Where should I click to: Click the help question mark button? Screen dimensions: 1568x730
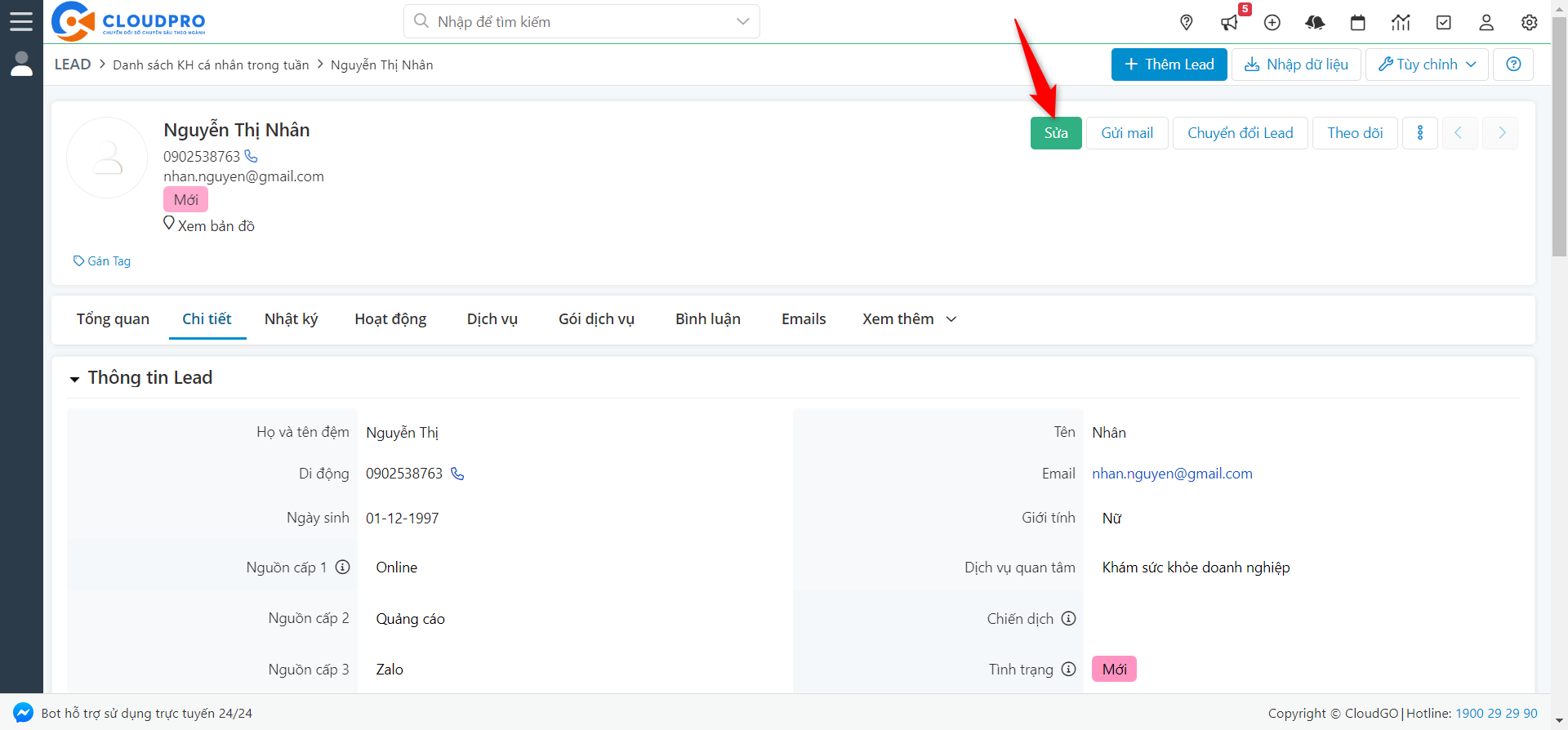click(x=1513, y=65)
